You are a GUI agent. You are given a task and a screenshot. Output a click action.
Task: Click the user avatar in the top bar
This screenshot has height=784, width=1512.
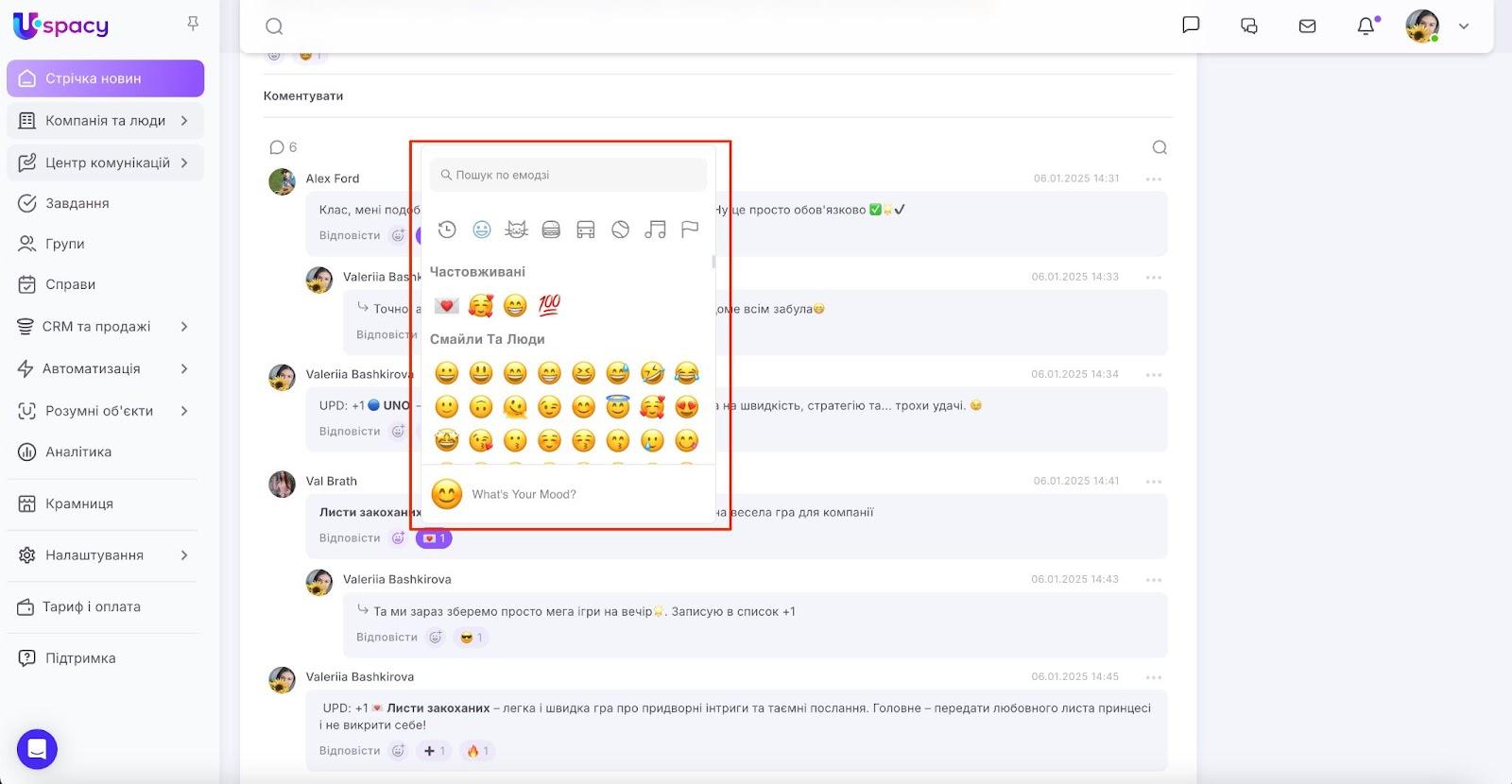coord(1422,26)
